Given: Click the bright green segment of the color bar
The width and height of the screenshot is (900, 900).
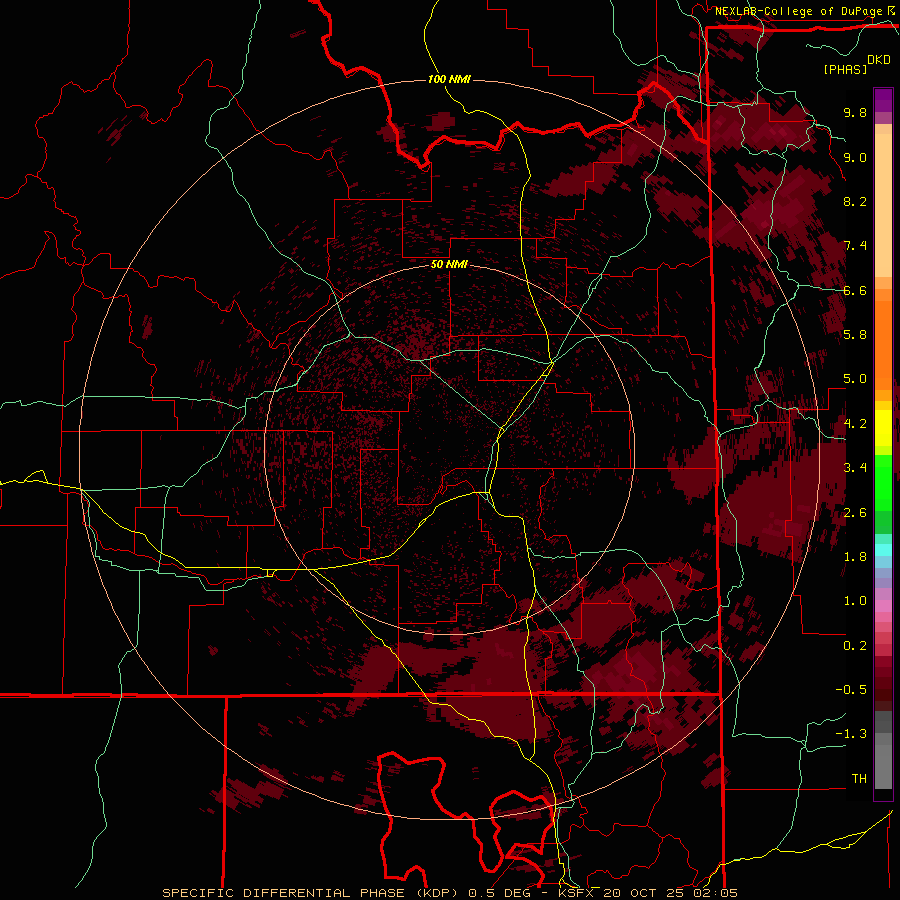Looking at the screenshot, I should [x=883, y=482].
